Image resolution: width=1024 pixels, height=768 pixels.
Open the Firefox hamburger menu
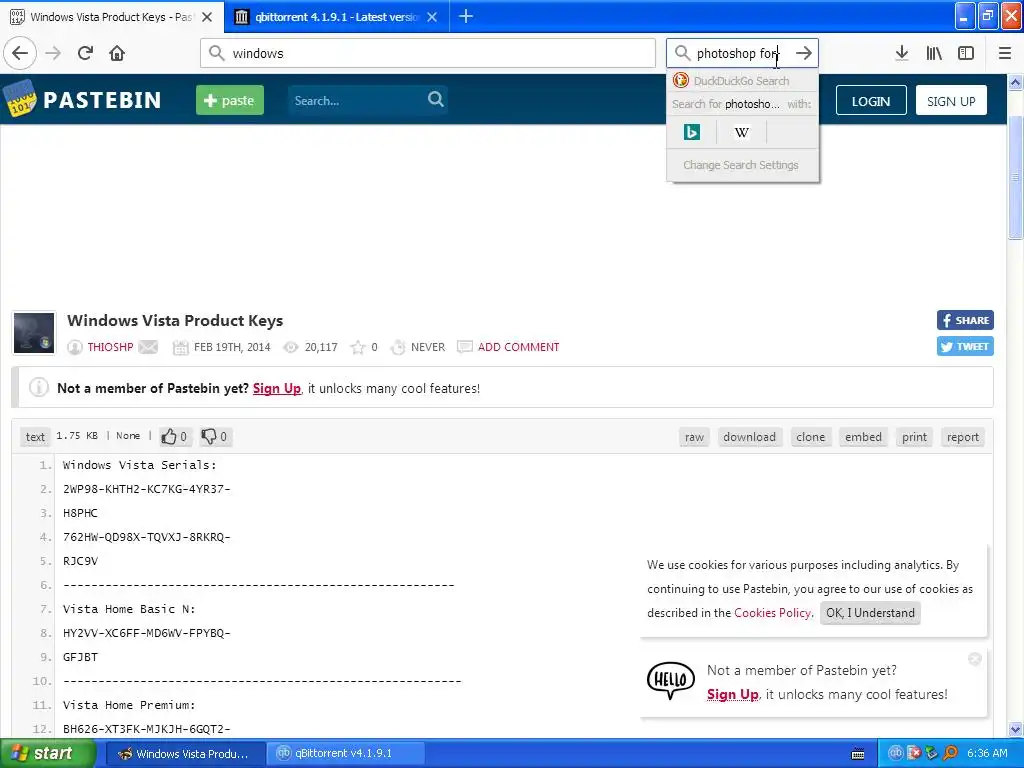click(x=1005, y=53)
